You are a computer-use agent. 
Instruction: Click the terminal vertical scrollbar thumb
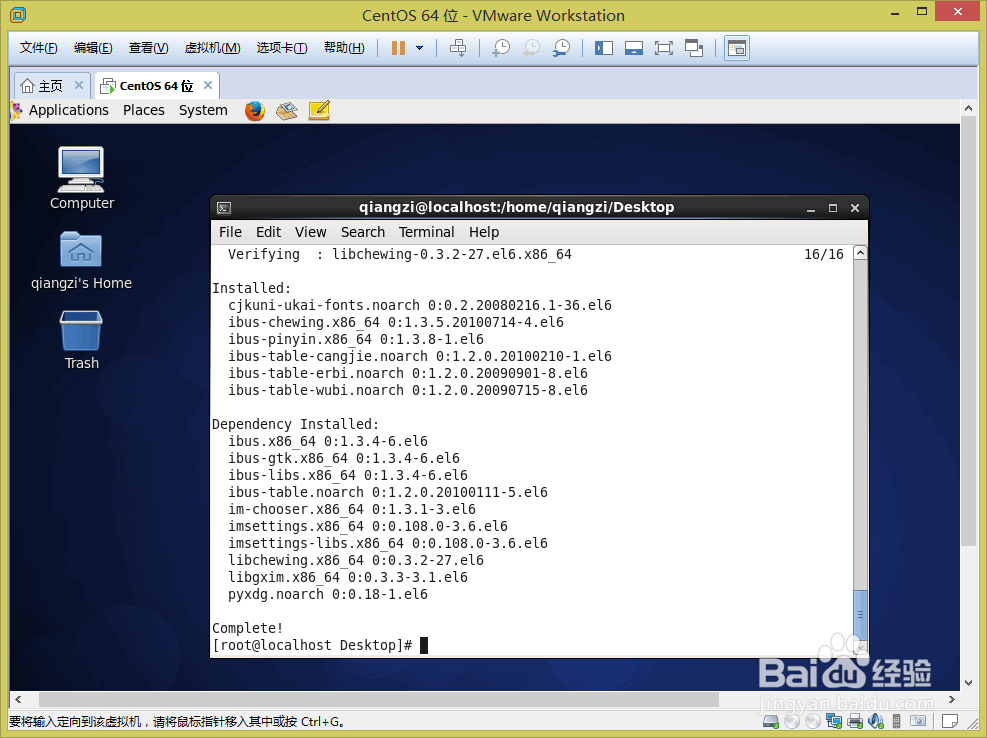[x=860, y=615]
